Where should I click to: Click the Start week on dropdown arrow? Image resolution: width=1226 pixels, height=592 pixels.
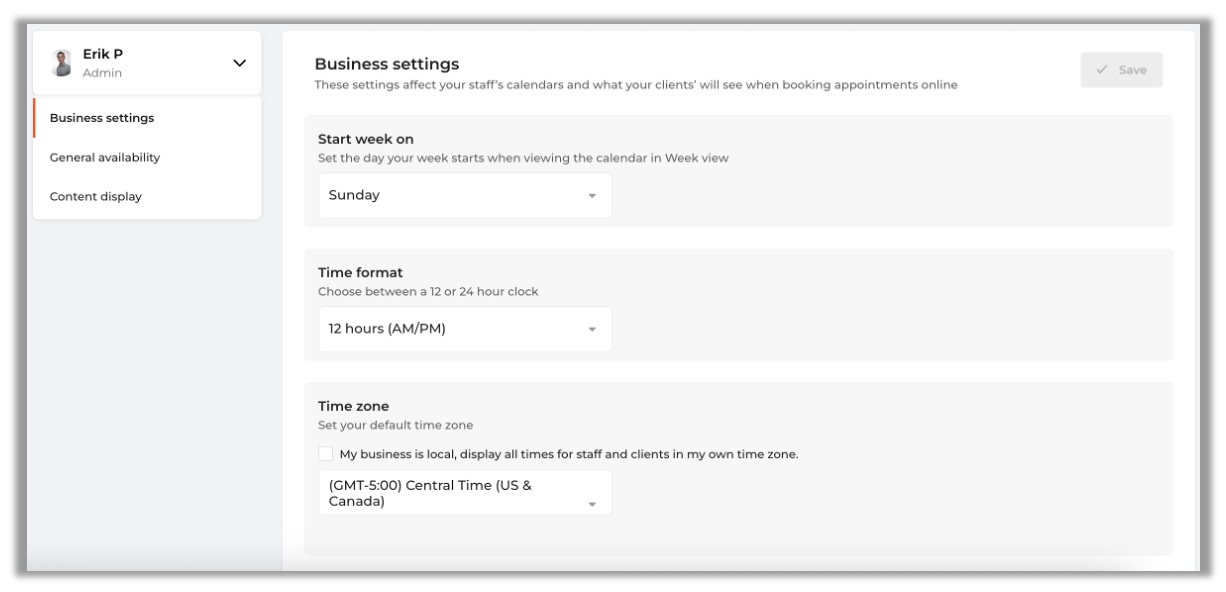592,197
